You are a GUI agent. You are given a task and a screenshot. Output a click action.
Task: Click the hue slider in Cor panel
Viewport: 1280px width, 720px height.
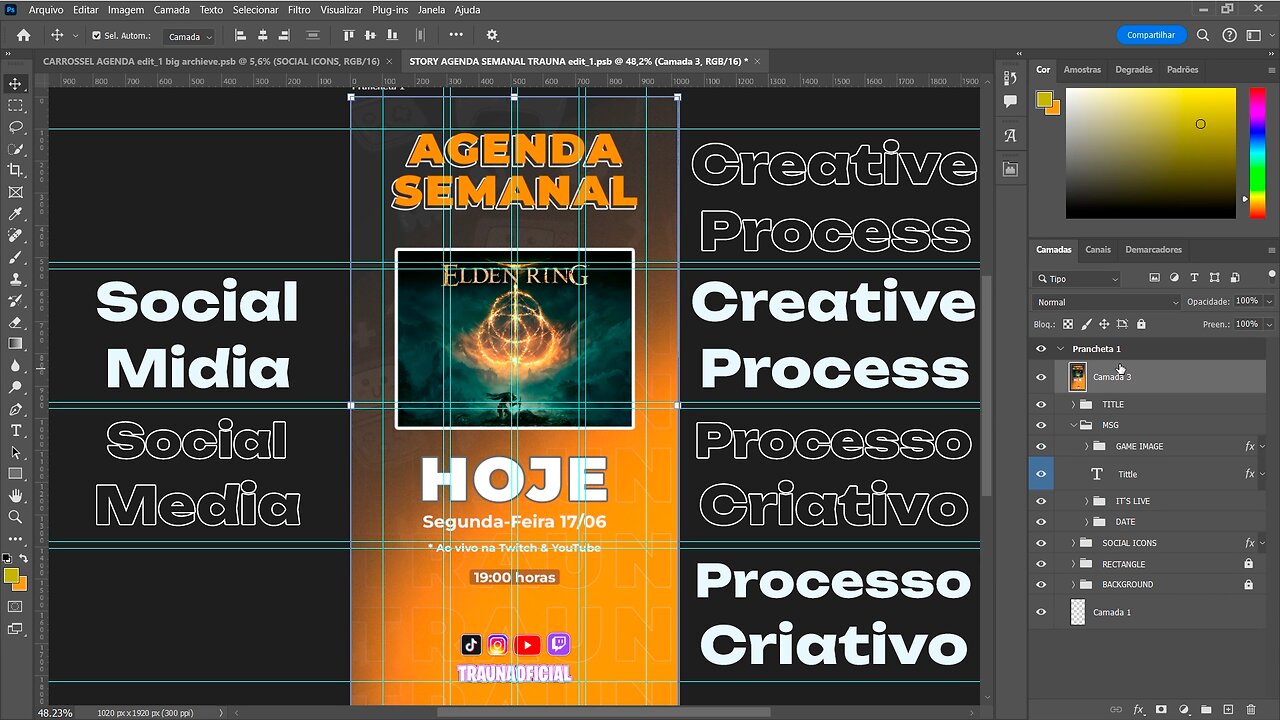click(x=1257, y=153)
